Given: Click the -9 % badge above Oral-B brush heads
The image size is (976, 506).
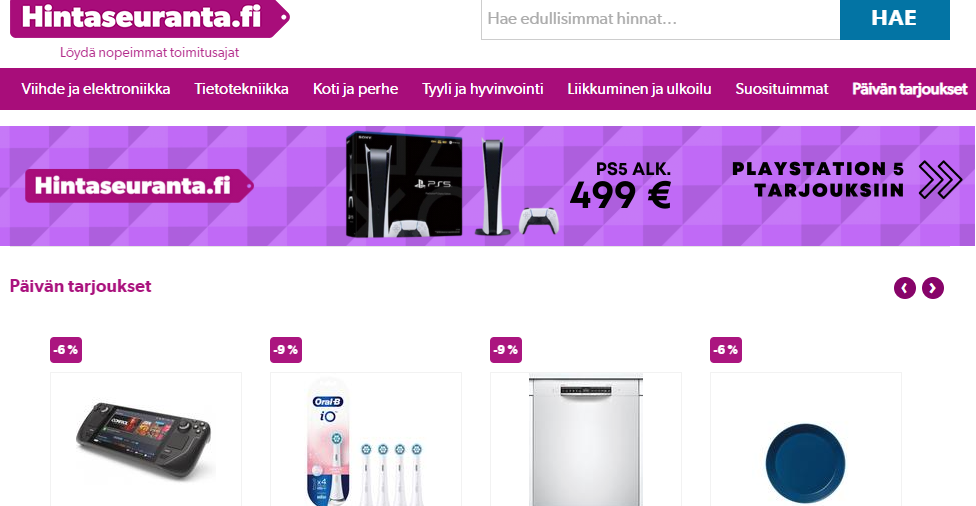Looking at the screenshot, I should click(286, 350).
